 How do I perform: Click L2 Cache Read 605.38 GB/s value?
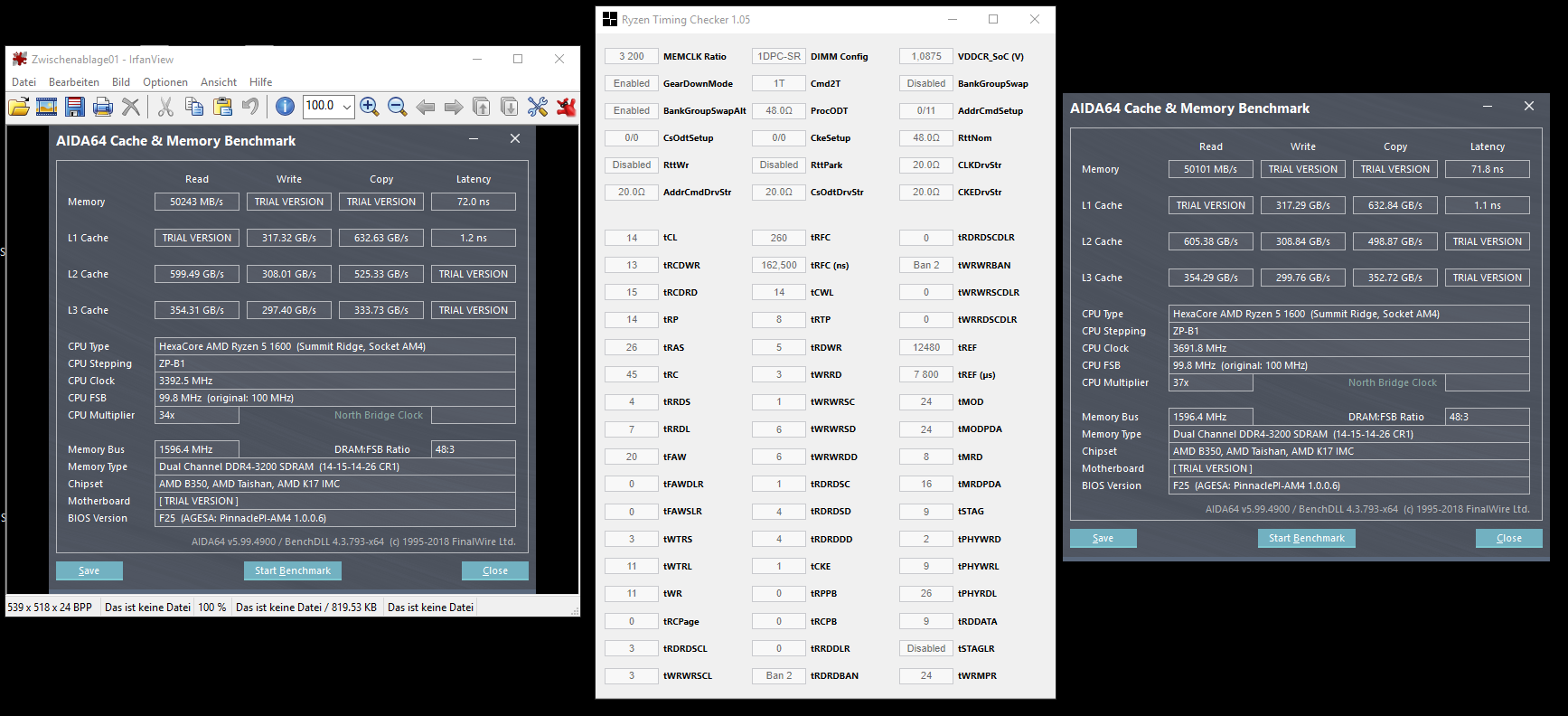coord(1211,241)
